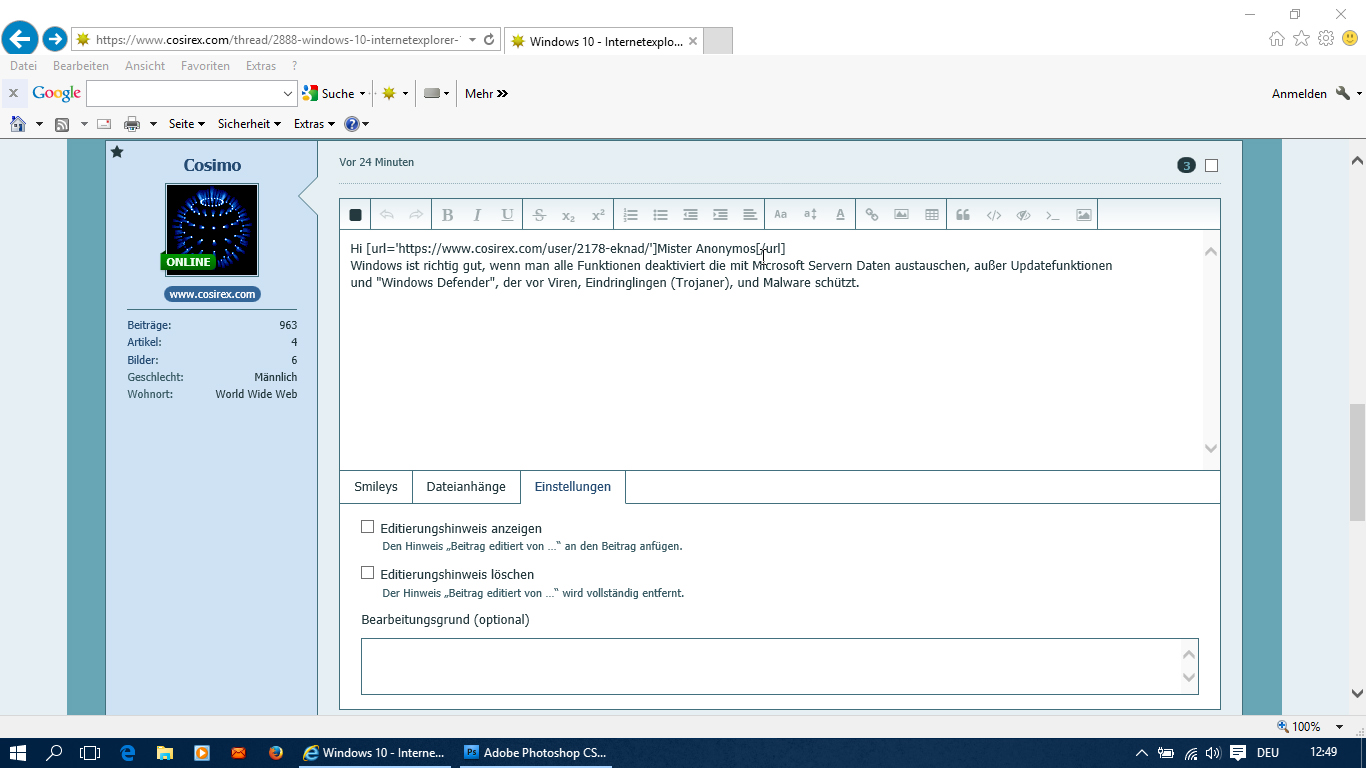Toggle BBCode source mode in the editor
1366x768 pixels.
click(x=355, y=215)
